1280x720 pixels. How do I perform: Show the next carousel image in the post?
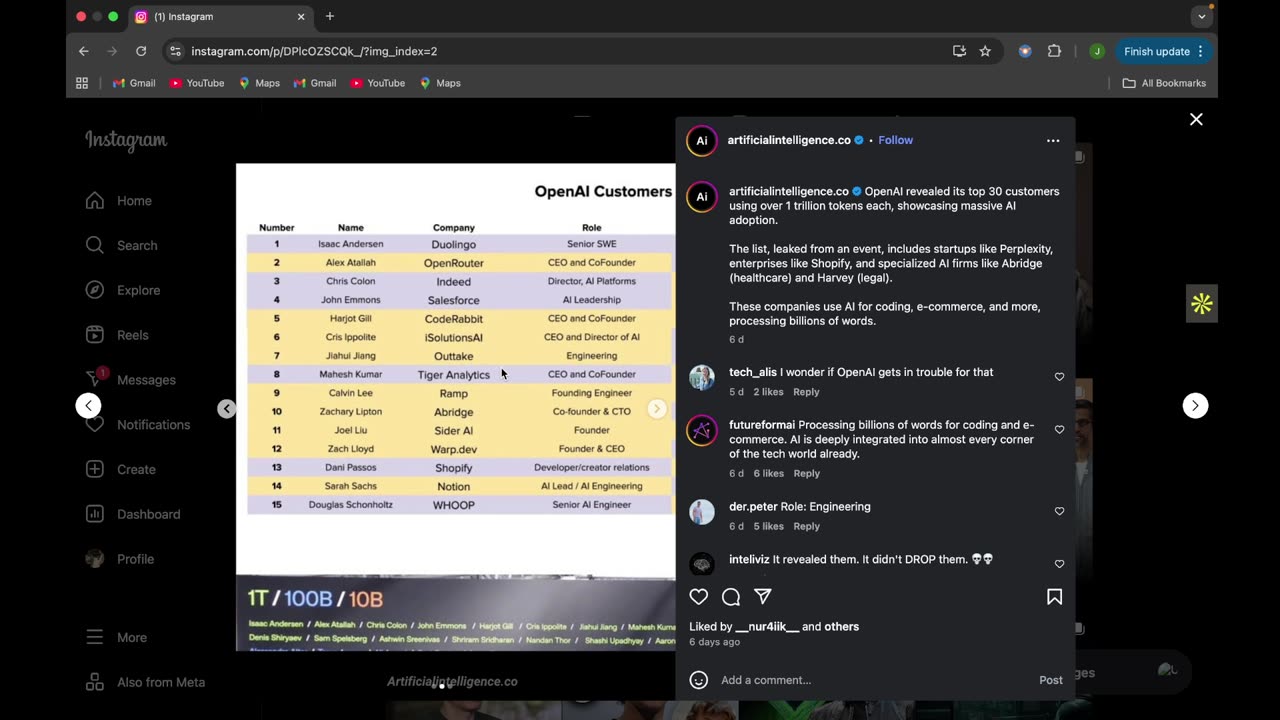pyautogui.click(x=657, y=408)
